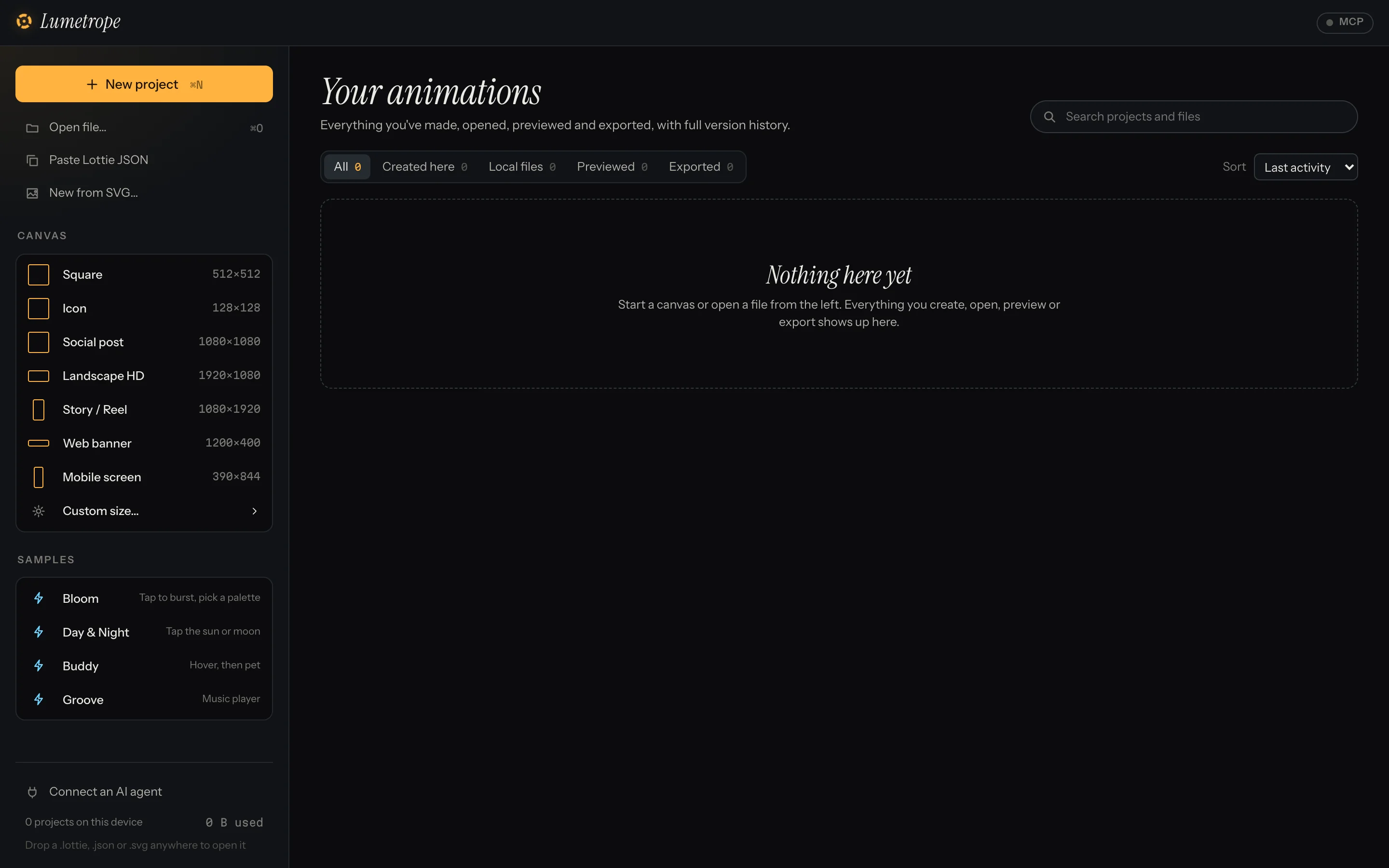Image resolution: width=1389 pixels, height=868 pixels.
Task: Click the 390×844 size for Mobile screen
Action: (x=236, y=476)
